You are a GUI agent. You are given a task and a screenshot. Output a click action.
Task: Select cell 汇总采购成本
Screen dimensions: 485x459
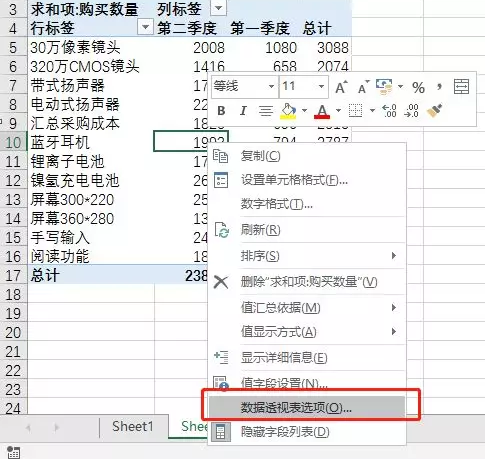click(91, 123)
